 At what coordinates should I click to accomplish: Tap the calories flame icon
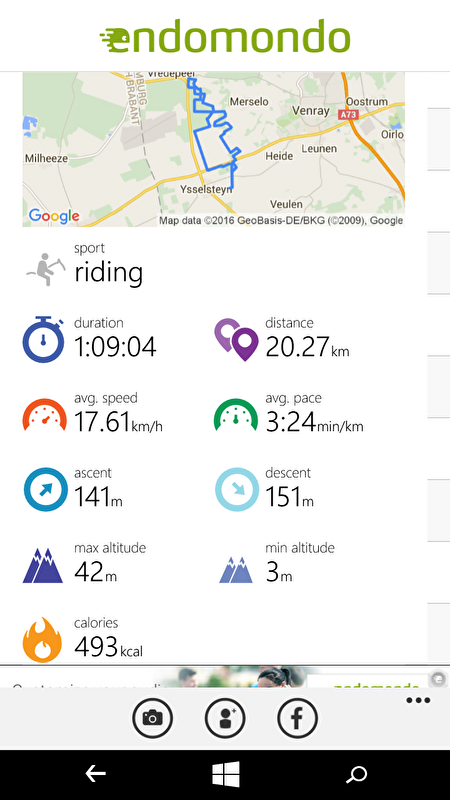[x=42, y=640]
